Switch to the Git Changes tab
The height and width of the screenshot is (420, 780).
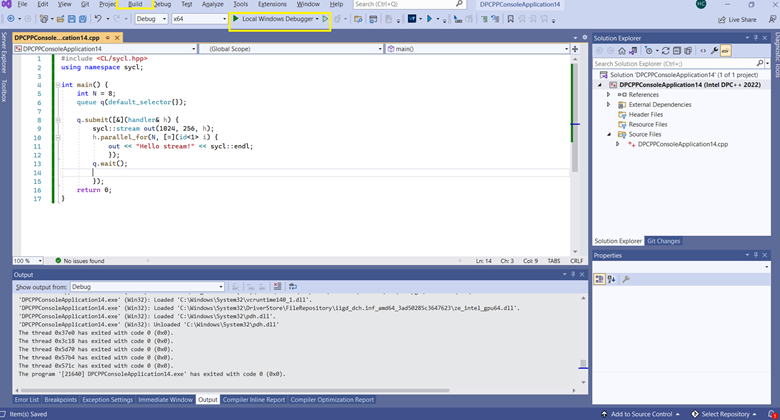pyautogui.click(x=663, y=241)
